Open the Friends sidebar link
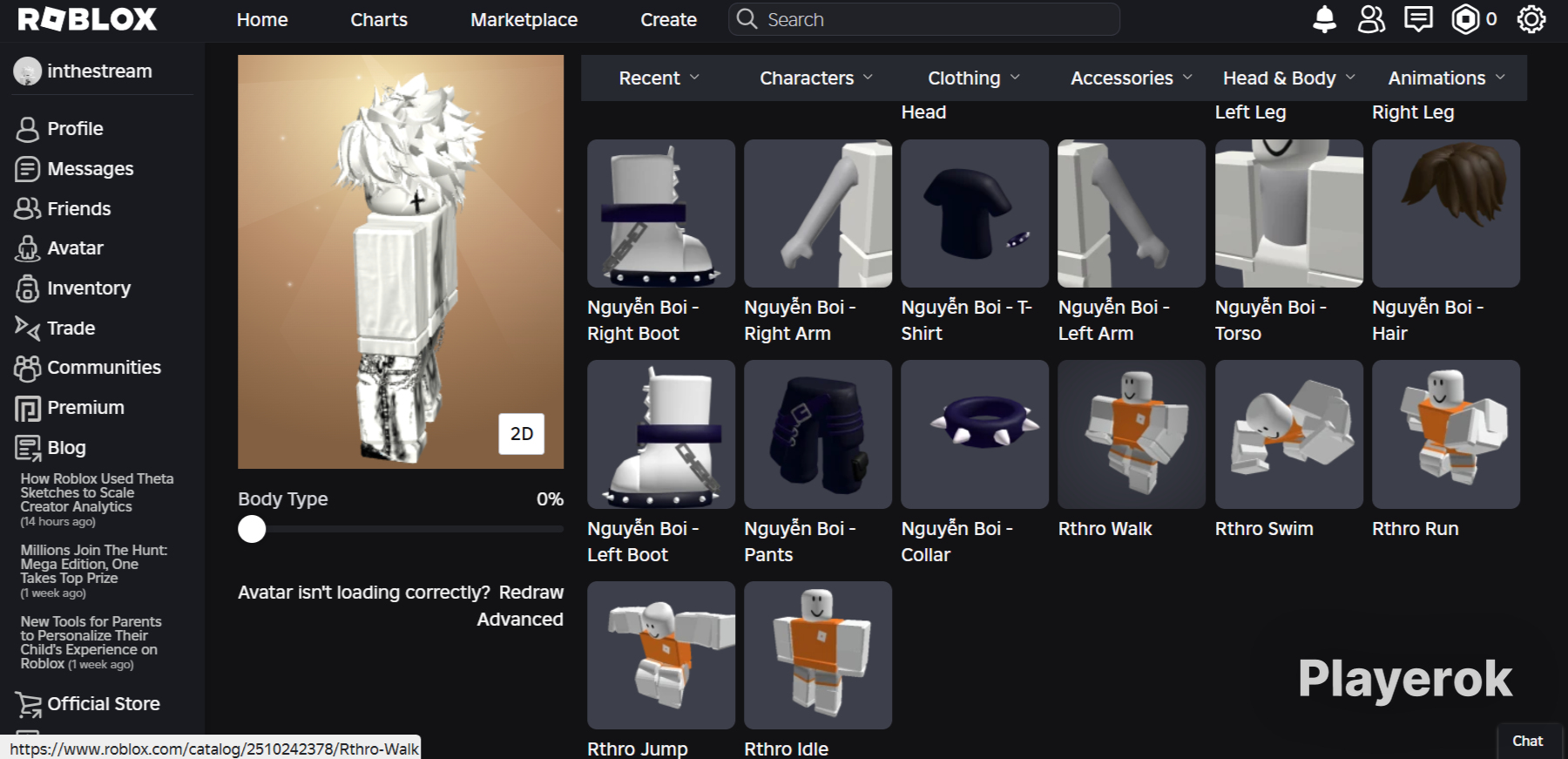The width and height of the screenshot is (1568, 759). pyautogui.click(x=79, y=209)
